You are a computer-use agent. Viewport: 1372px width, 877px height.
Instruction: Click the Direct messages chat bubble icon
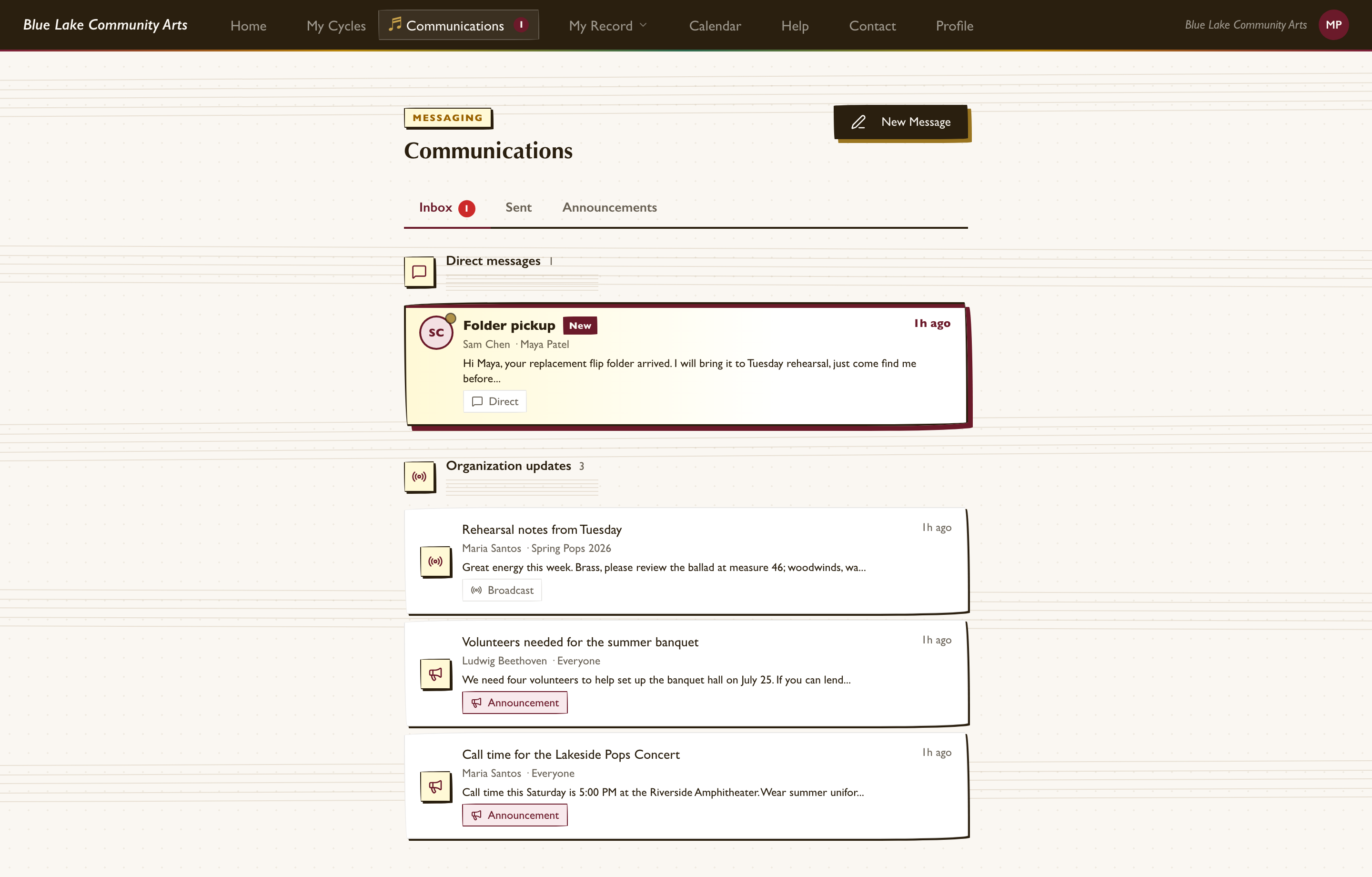point(419,272)
